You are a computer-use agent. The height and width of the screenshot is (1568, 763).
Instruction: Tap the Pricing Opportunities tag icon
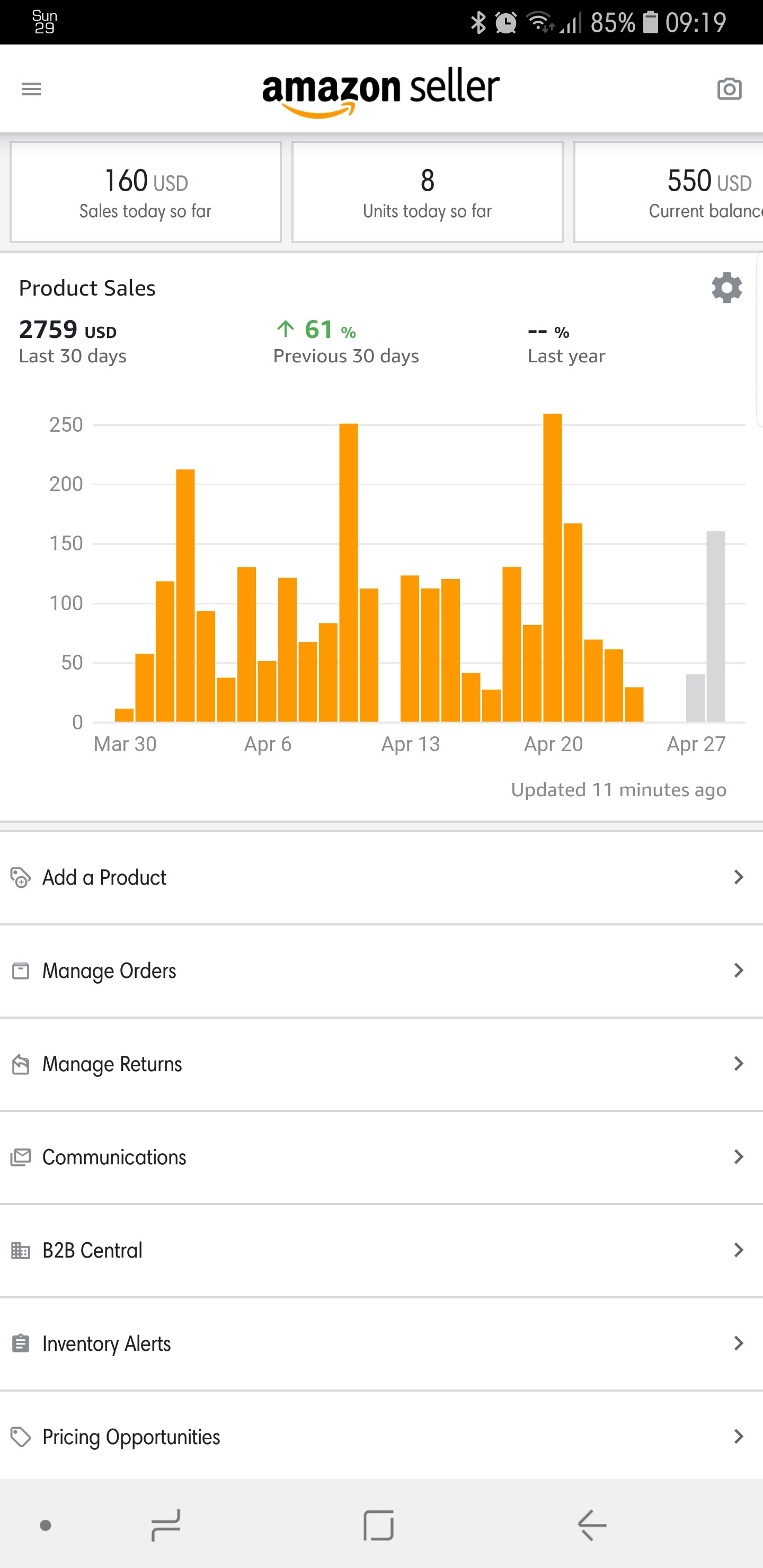pos(21,1437)
